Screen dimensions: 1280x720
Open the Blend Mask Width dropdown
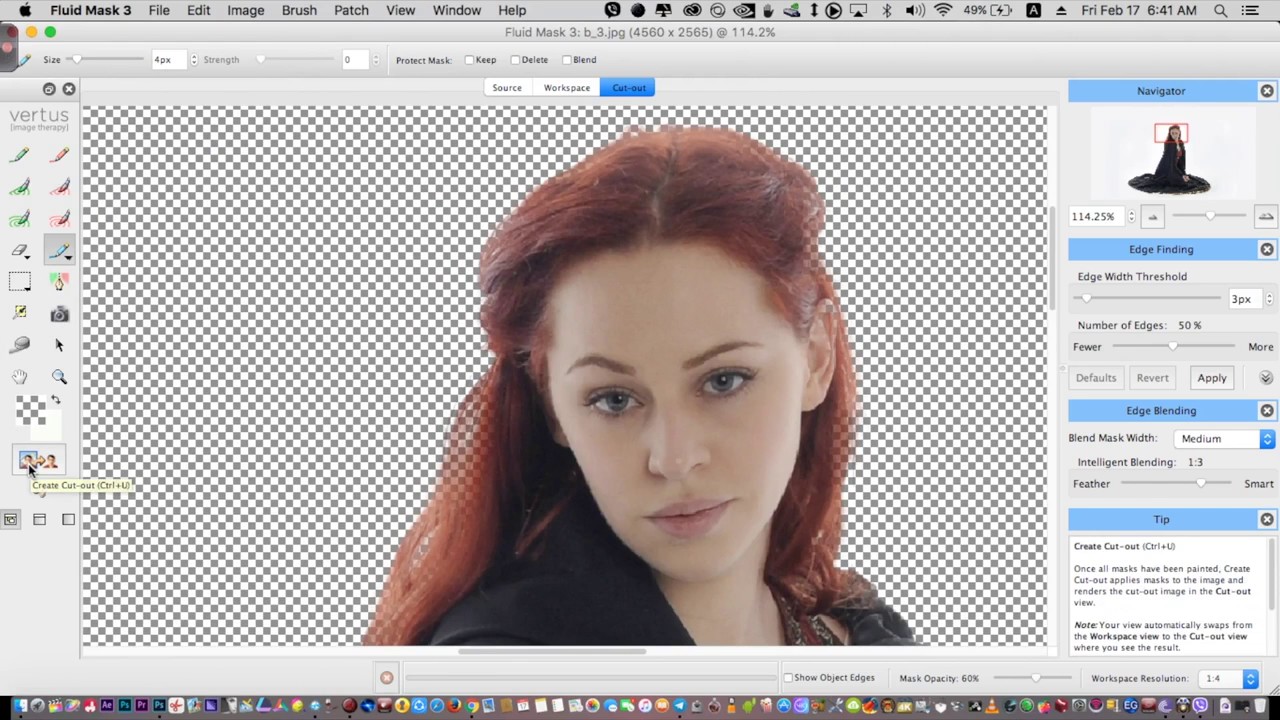coord(1225,439)
